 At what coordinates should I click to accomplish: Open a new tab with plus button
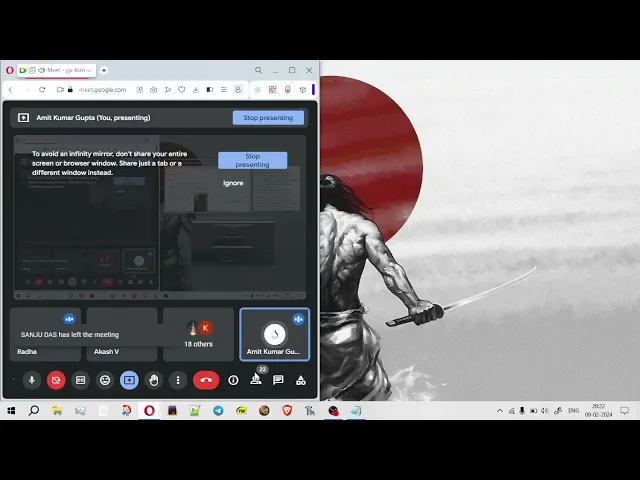pos(104,70)
